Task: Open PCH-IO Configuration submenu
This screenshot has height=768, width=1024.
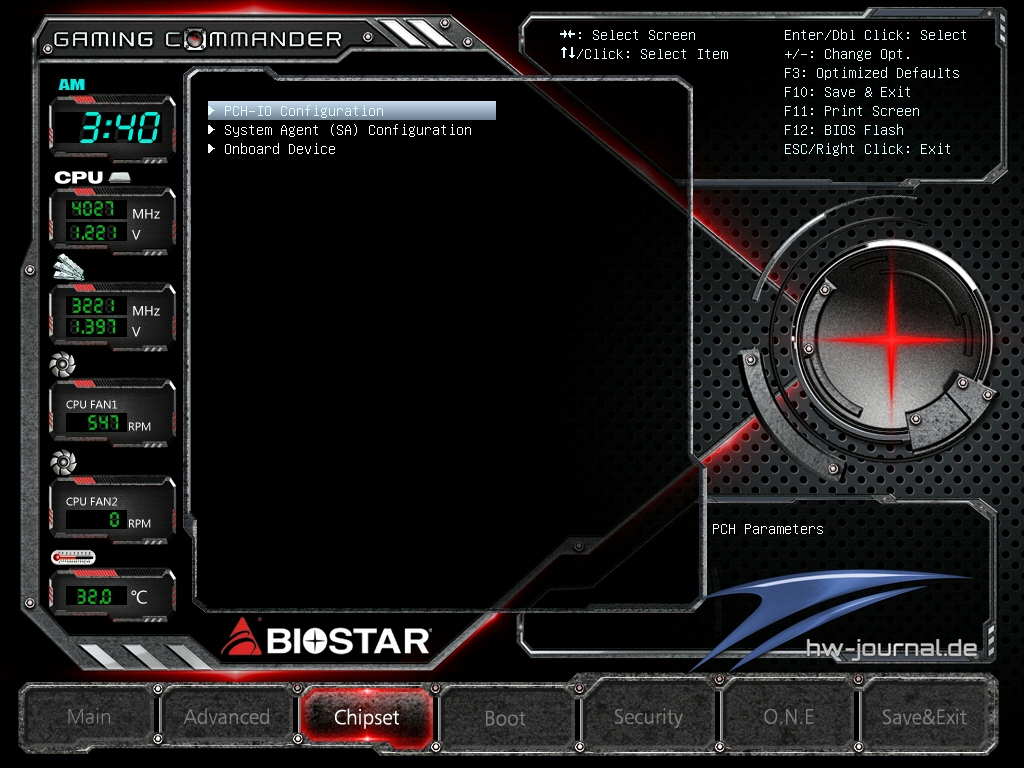Action: pyautogui.click(x=352, y=110)
